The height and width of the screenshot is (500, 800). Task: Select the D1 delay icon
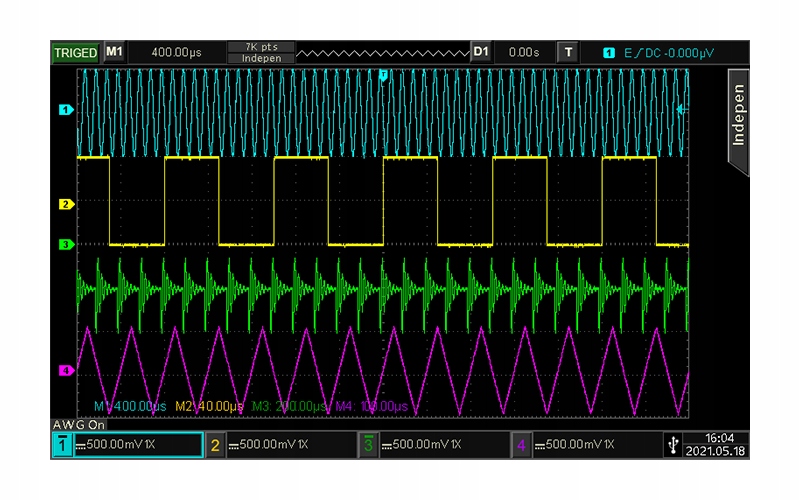(481, 52)
